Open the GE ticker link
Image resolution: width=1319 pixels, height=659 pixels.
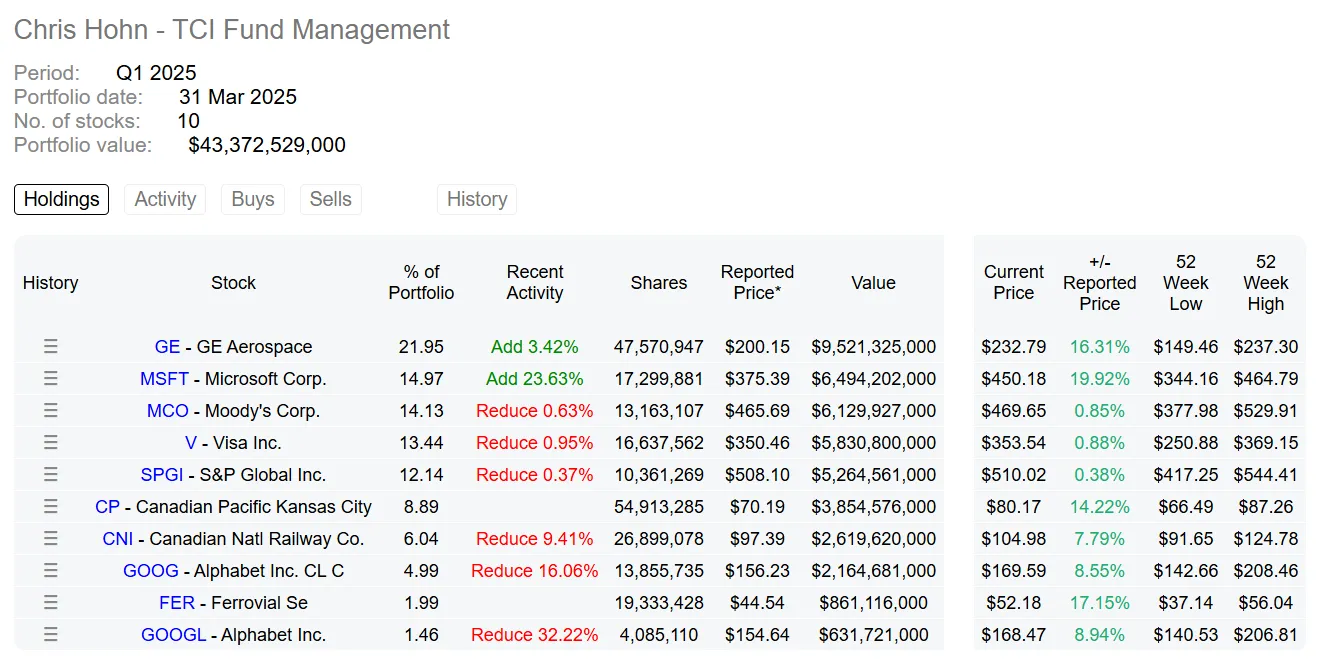167,347
